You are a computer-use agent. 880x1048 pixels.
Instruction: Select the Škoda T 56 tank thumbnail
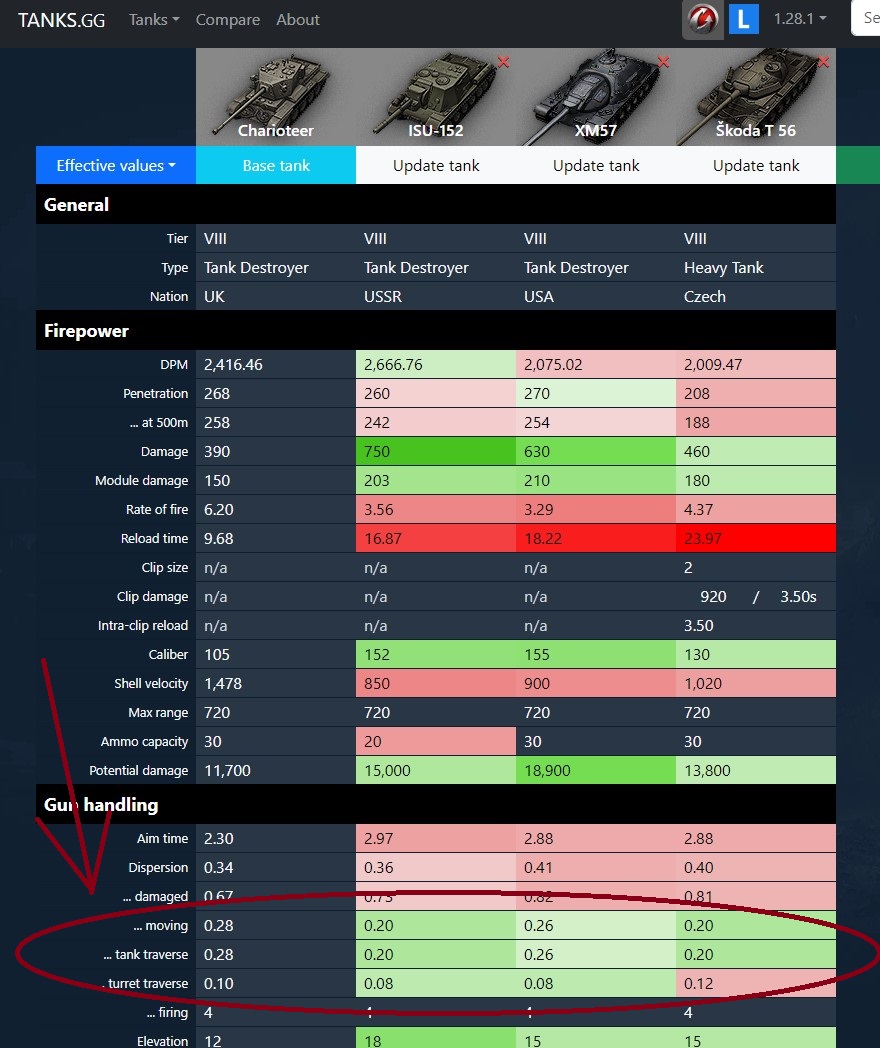click(x=756, y=97)
